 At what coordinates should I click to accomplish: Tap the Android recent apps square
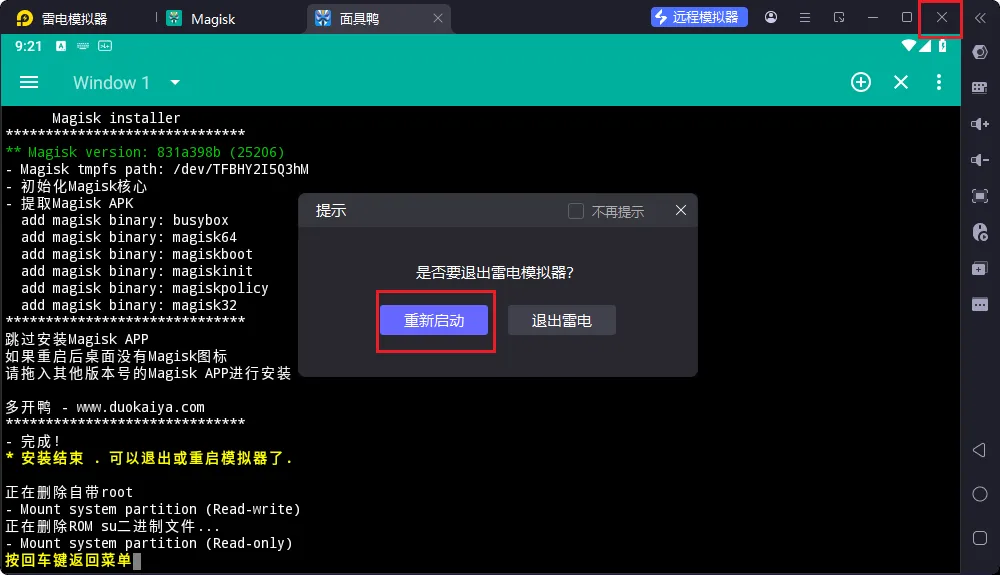pos(980,538)
